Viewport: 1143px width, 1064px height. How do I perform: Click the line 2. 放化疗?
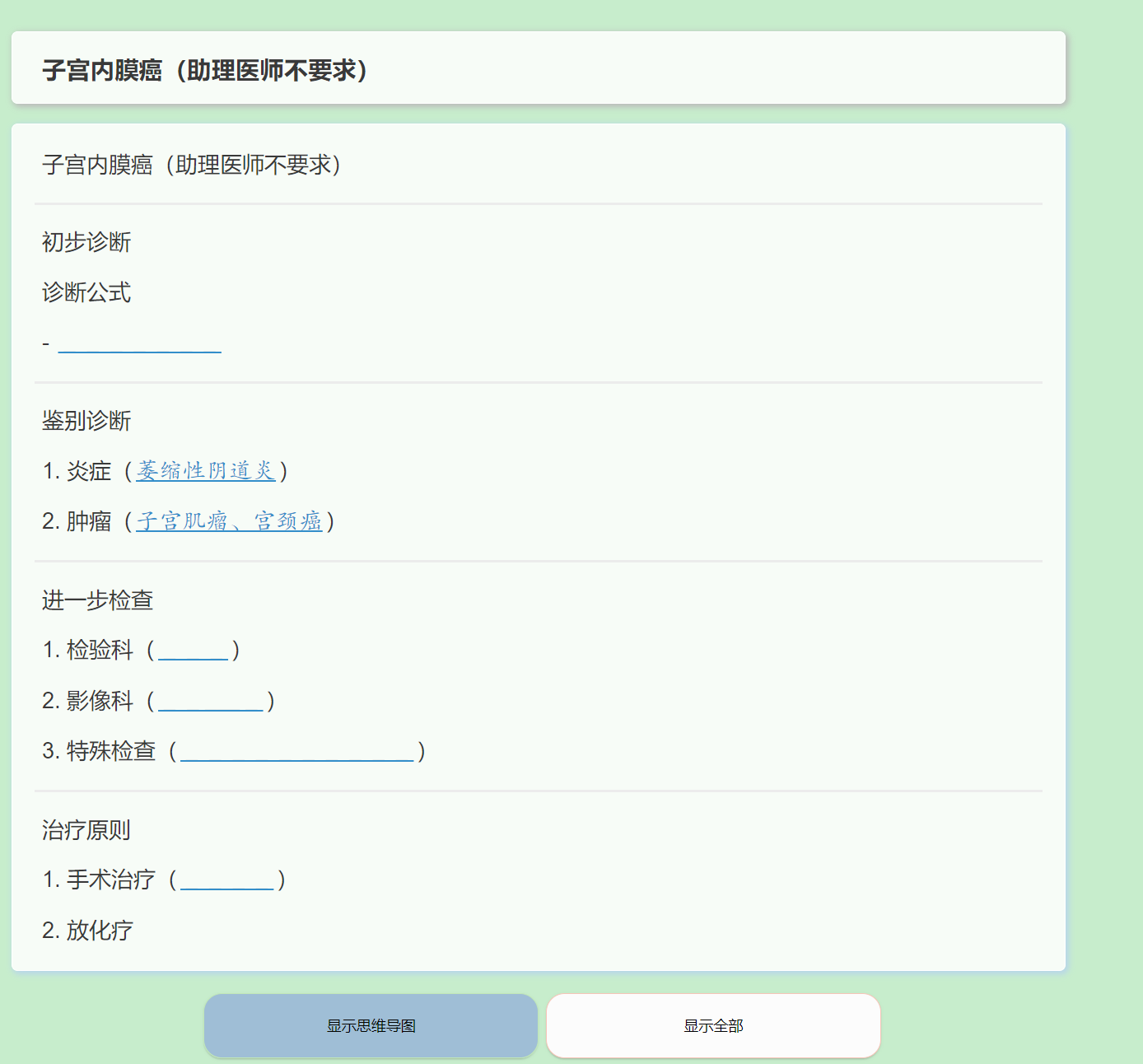(87, 931)
